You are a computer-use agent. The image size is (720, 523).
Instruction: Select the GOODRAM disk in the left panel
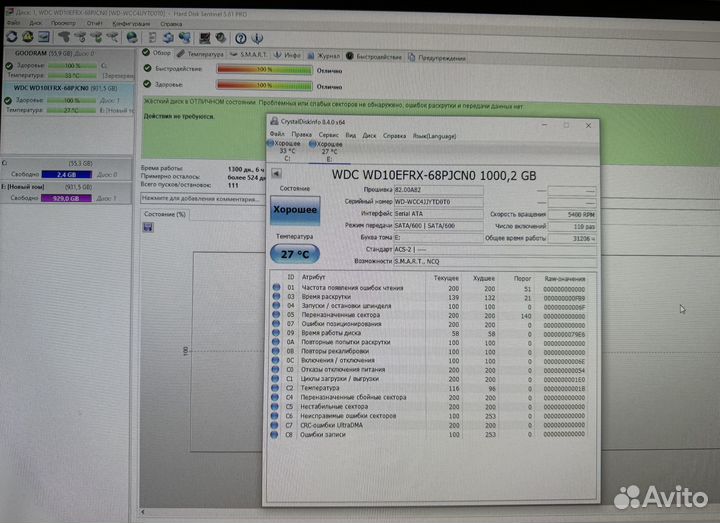(68, 64)
